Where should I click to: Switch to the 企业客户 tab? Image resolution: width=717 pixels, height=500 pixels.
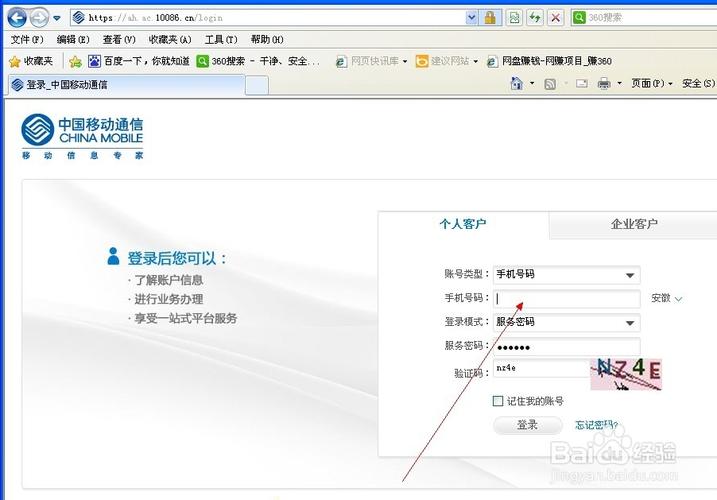[634, 224]
